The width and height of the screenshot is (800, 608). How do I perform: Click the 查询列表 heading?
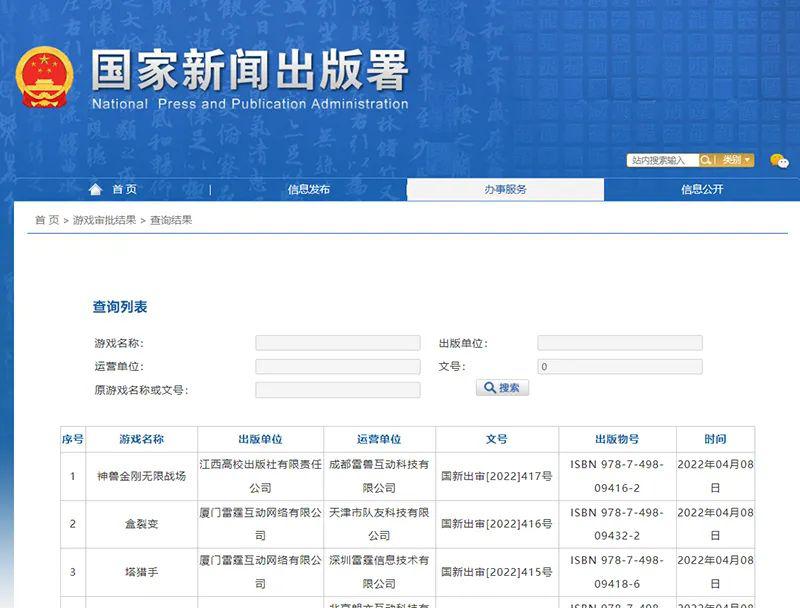pos(120,307)
